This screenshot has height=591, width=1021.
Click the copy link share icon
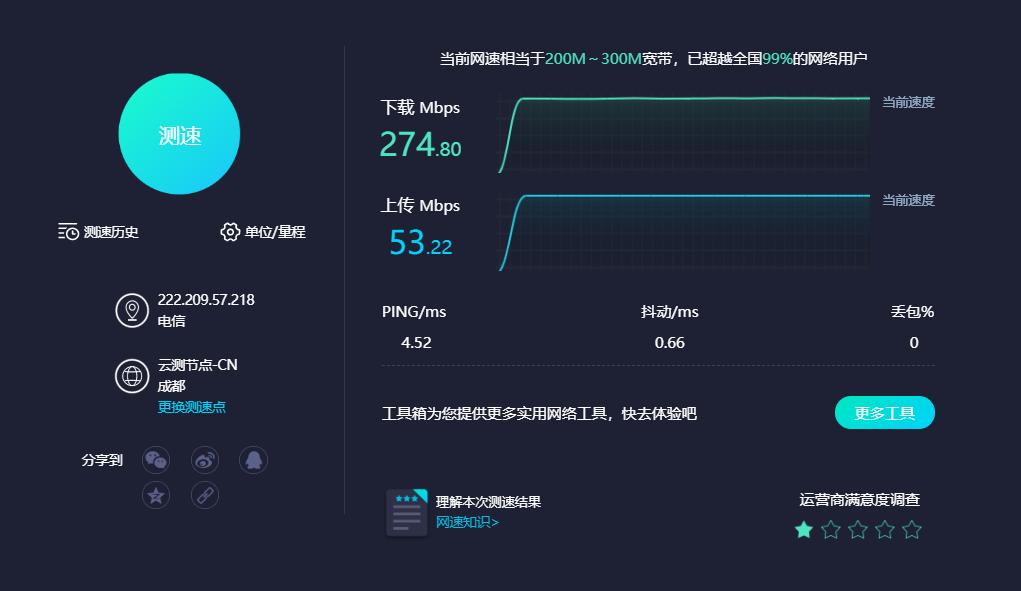tap(204, 495)
